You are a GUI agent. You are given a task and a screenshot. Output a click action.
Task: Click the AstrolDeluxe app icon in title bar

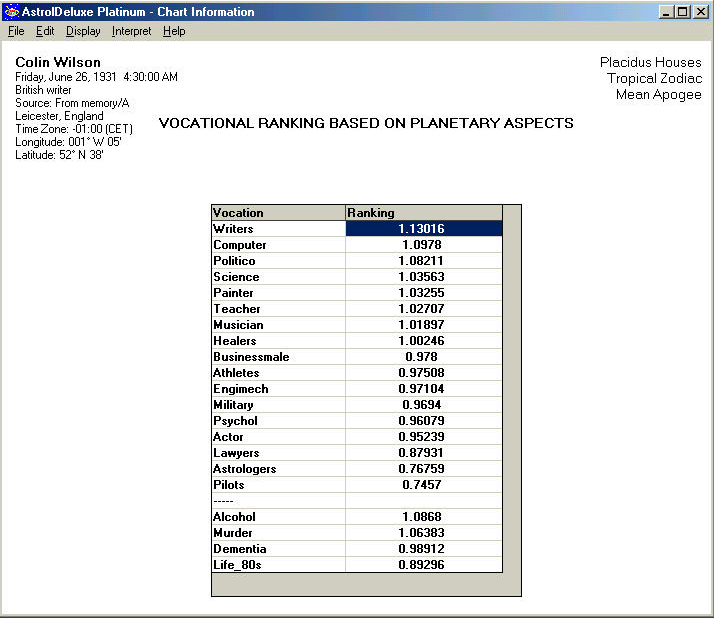(x=11, y=11)
